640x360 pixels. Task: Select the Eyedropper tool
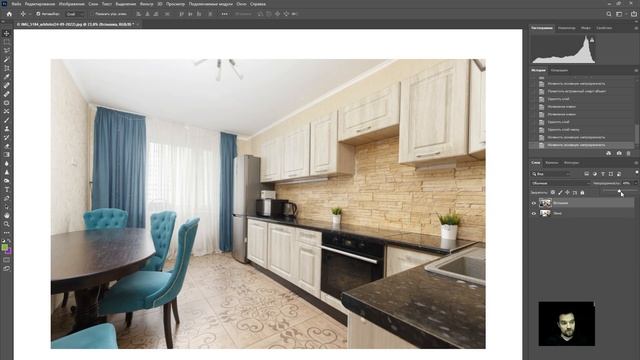(7, 77)
